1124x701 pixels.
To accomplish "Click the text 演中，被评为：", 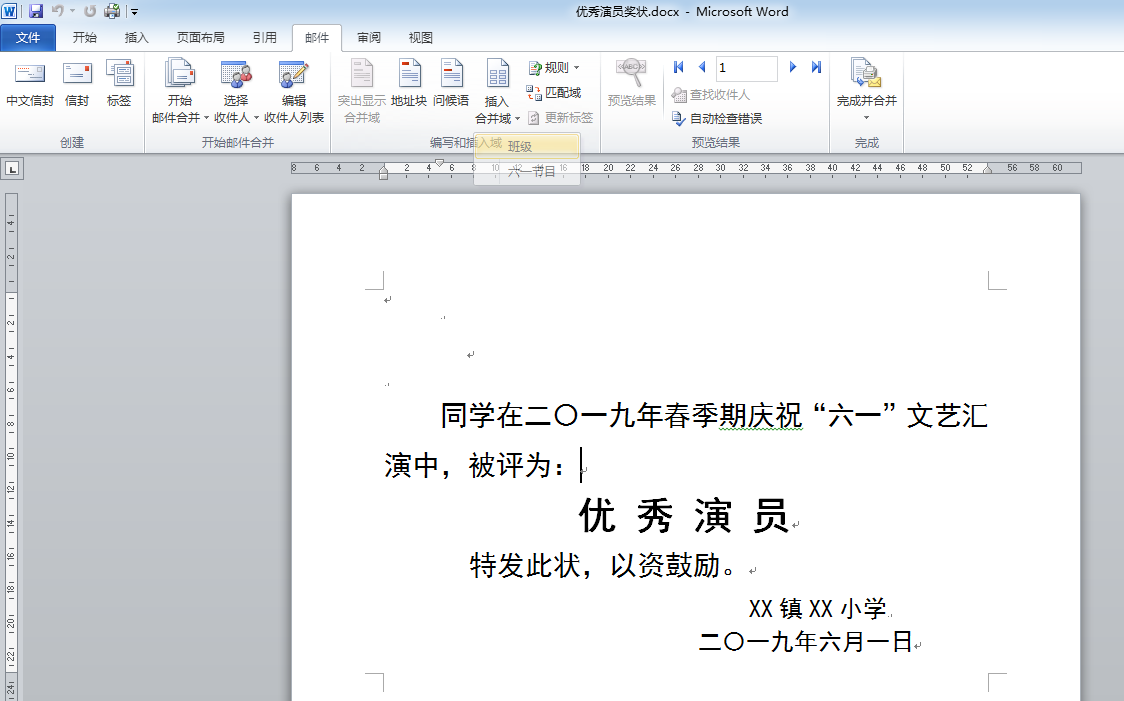I will (x=475, y=465).
